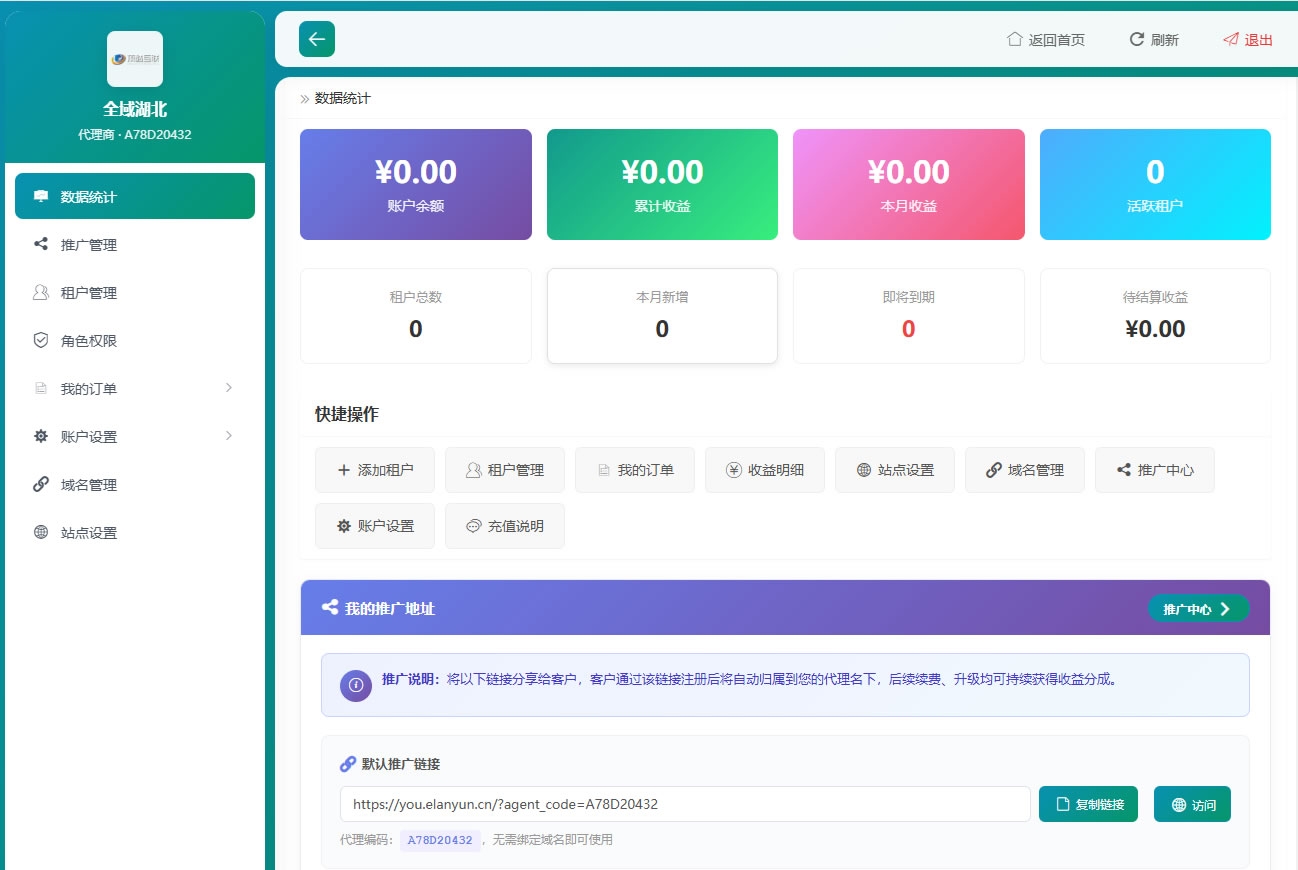Open 域名管理 in the sidebar
This screenshot has height=870, width=1298.
pos(135,484)
